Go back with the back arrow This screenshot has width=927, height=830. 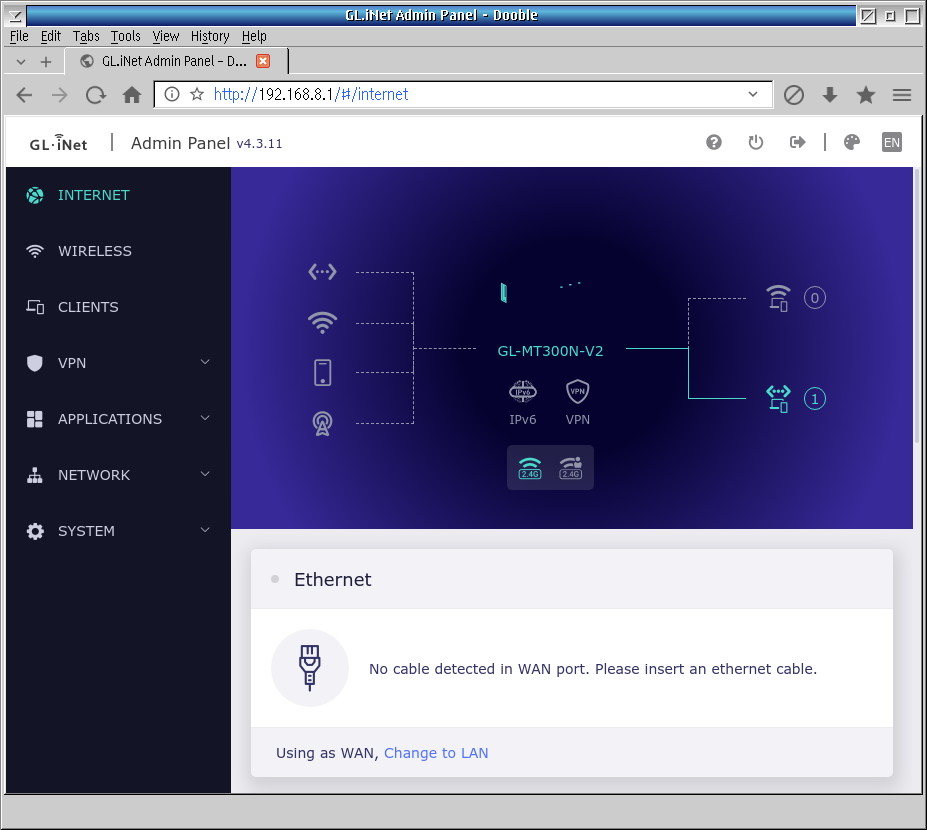(24, 95)
